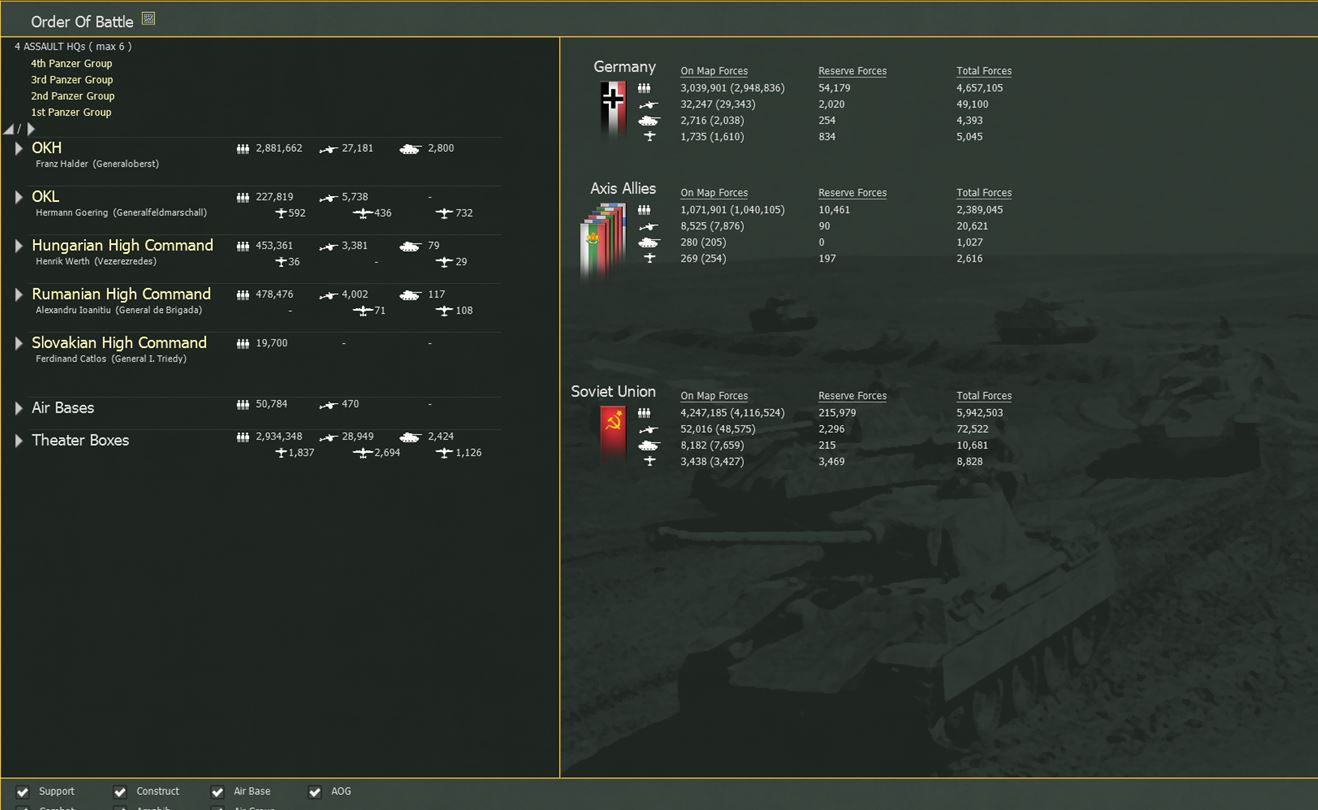Viewport: 1318px width, 810px height.
Task: Expand Hungarian High Command entry
Action: point(18,246)
